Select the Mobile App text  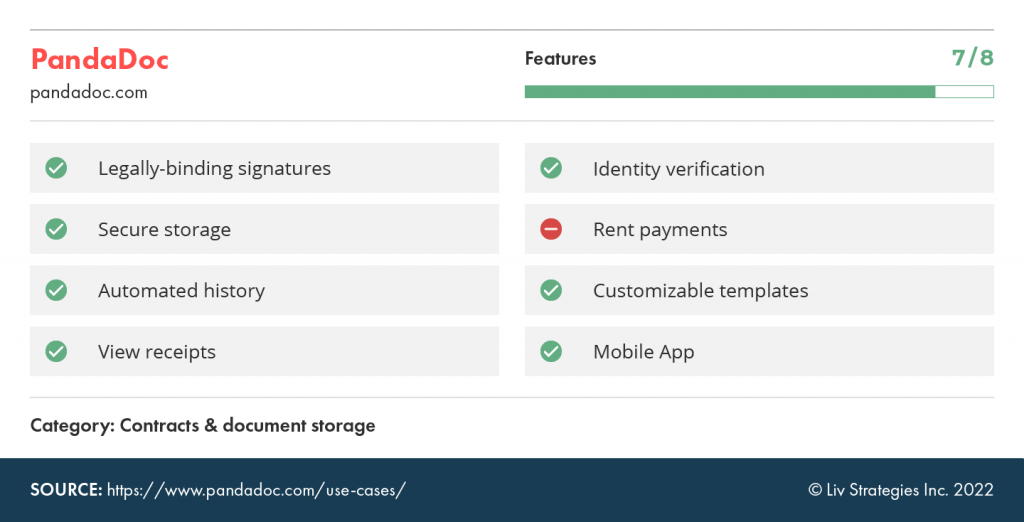click(x=643, y=352)
